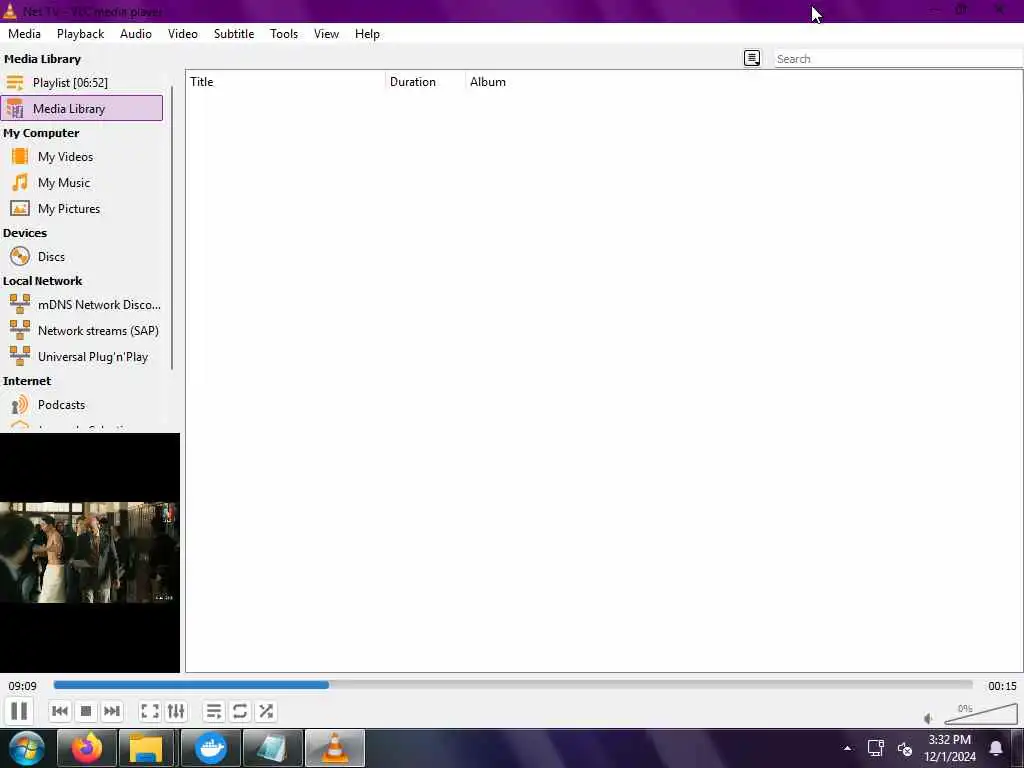
Task: Open the Audio menu
Action: pyautogui.click(x=136, y=34)
